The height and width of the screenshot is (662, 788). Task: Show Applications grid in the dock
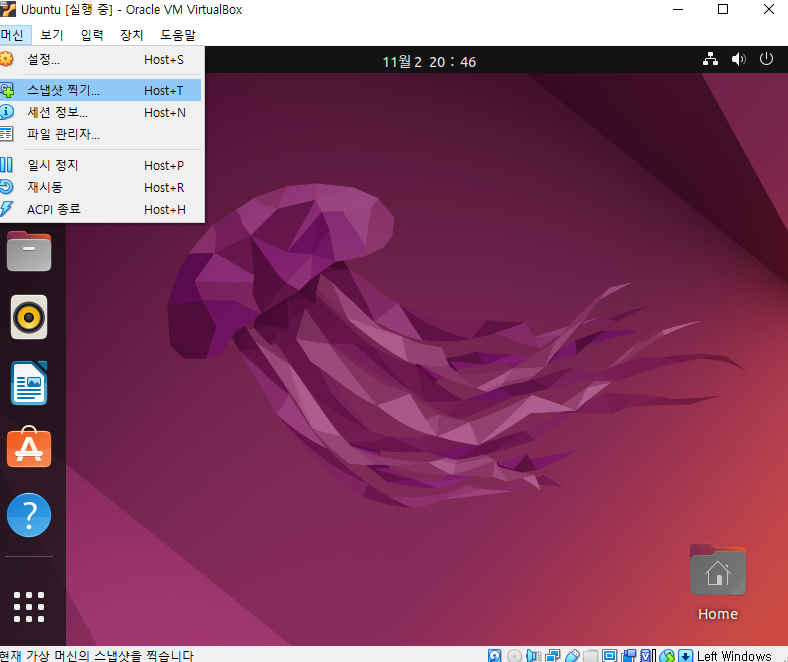tap(29, 607)
